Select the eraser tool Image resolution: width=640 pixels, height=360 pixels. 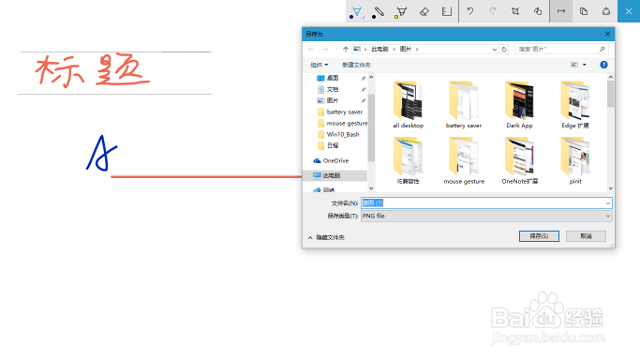[x=424, y=11]
